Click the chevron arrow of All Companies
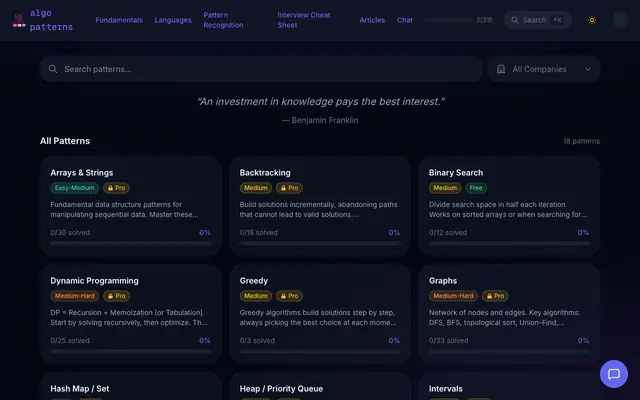The height and width of the screenshot is (400, 640). pos(588,69)
